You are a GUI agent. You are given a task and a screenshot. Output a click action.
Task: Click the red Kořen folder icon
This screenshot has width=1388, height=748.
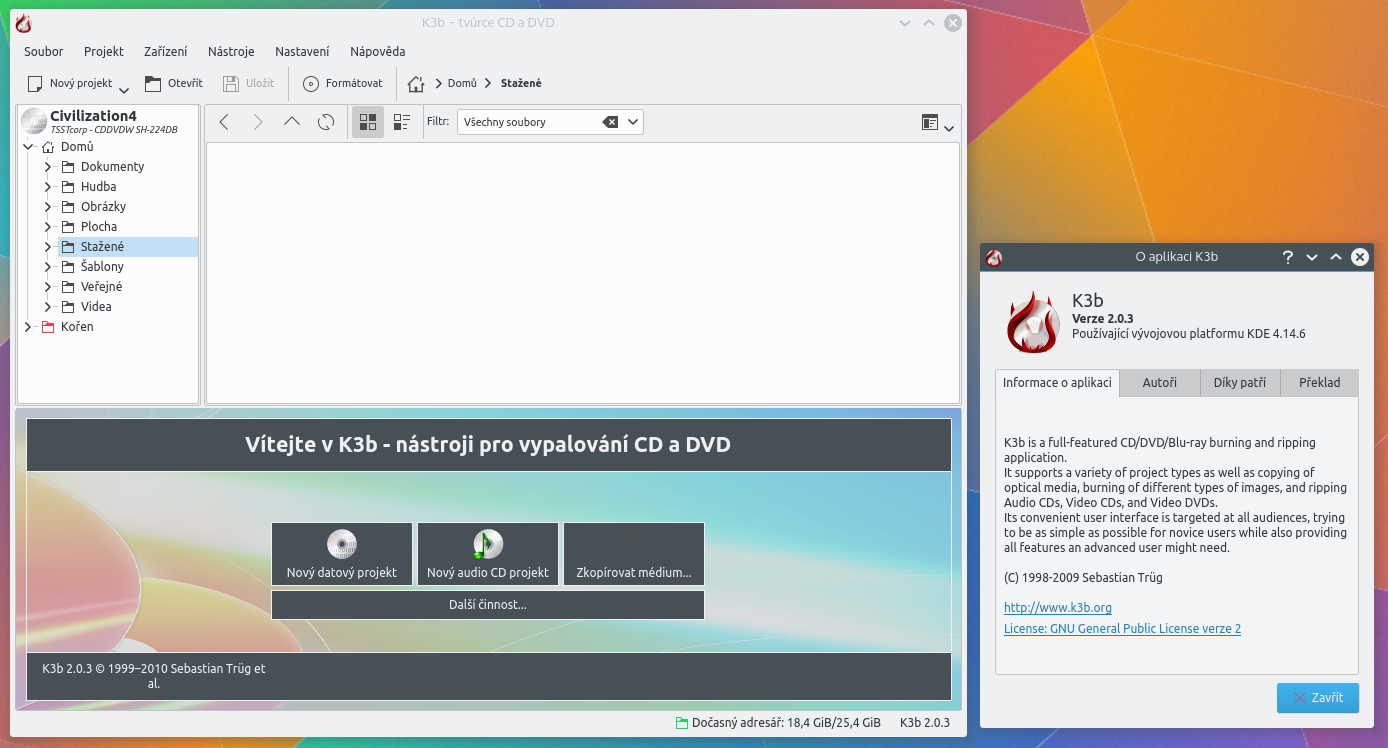(48, 327)
